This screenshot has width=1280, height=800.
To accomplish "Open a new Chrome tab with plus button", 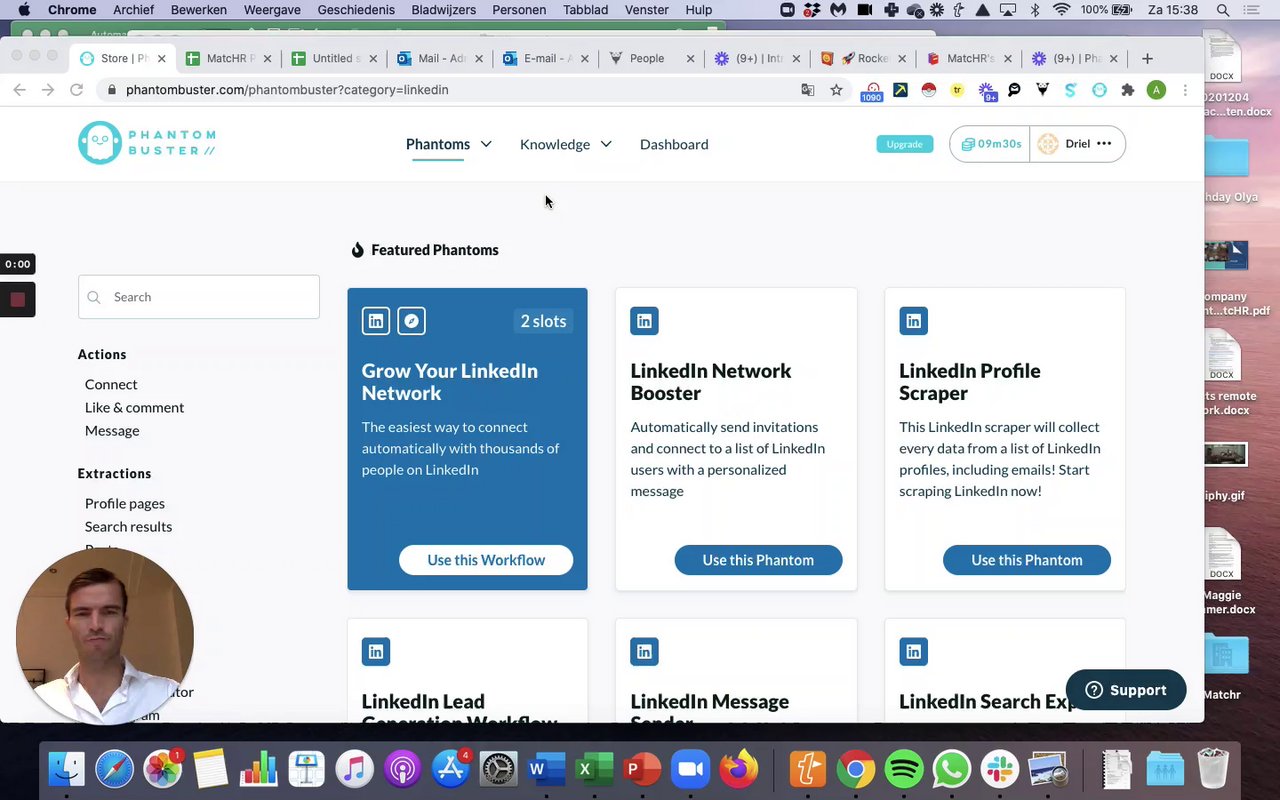I will (x=1147, y=58).
